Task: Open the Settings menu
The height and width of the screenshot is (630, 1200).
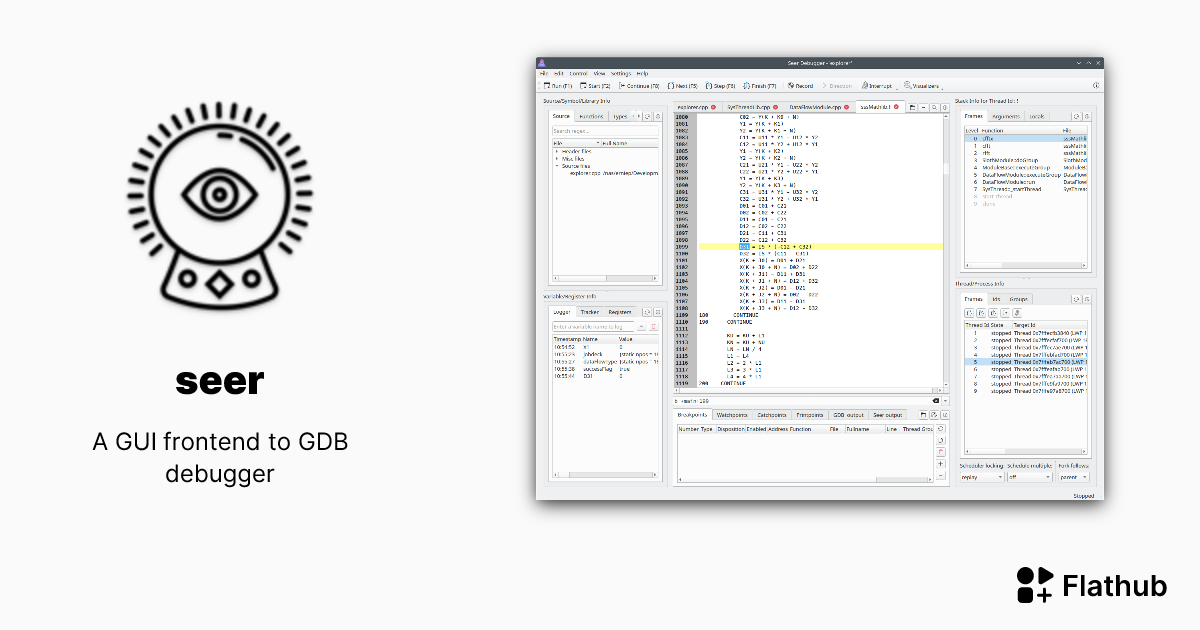Action: pos(620,73)
